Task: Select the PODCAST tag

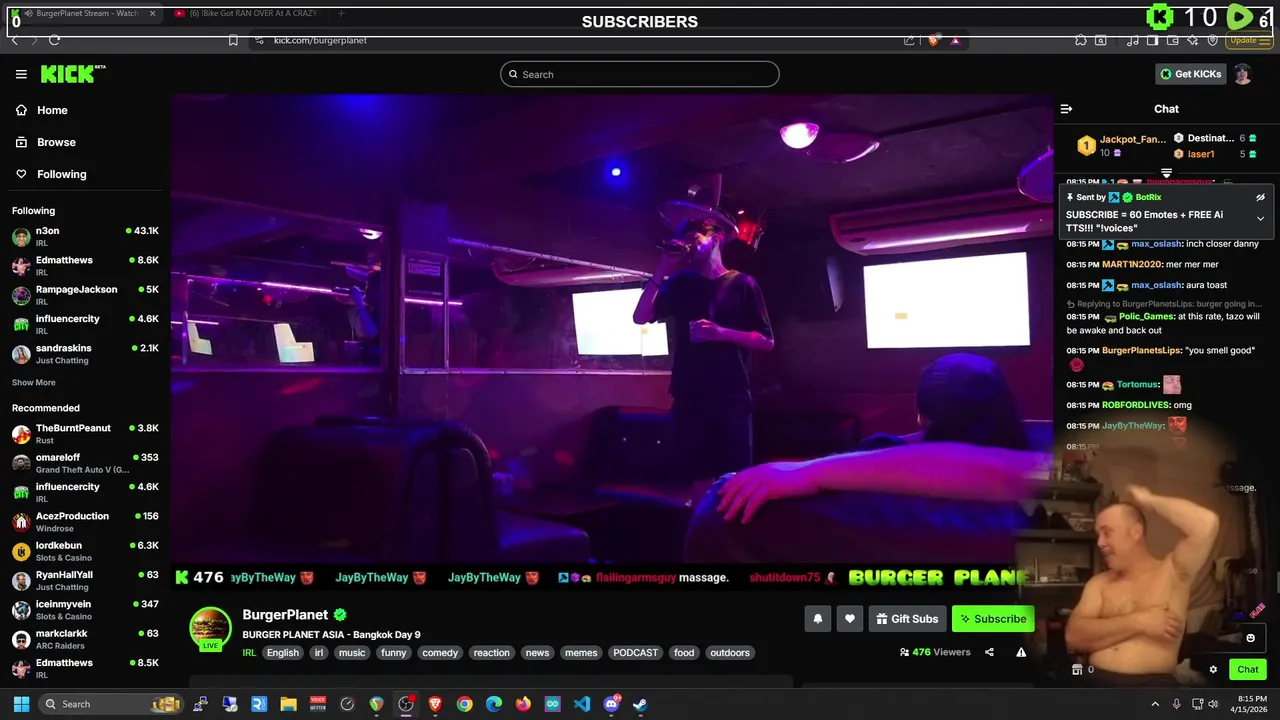Action: pos(636,653)
